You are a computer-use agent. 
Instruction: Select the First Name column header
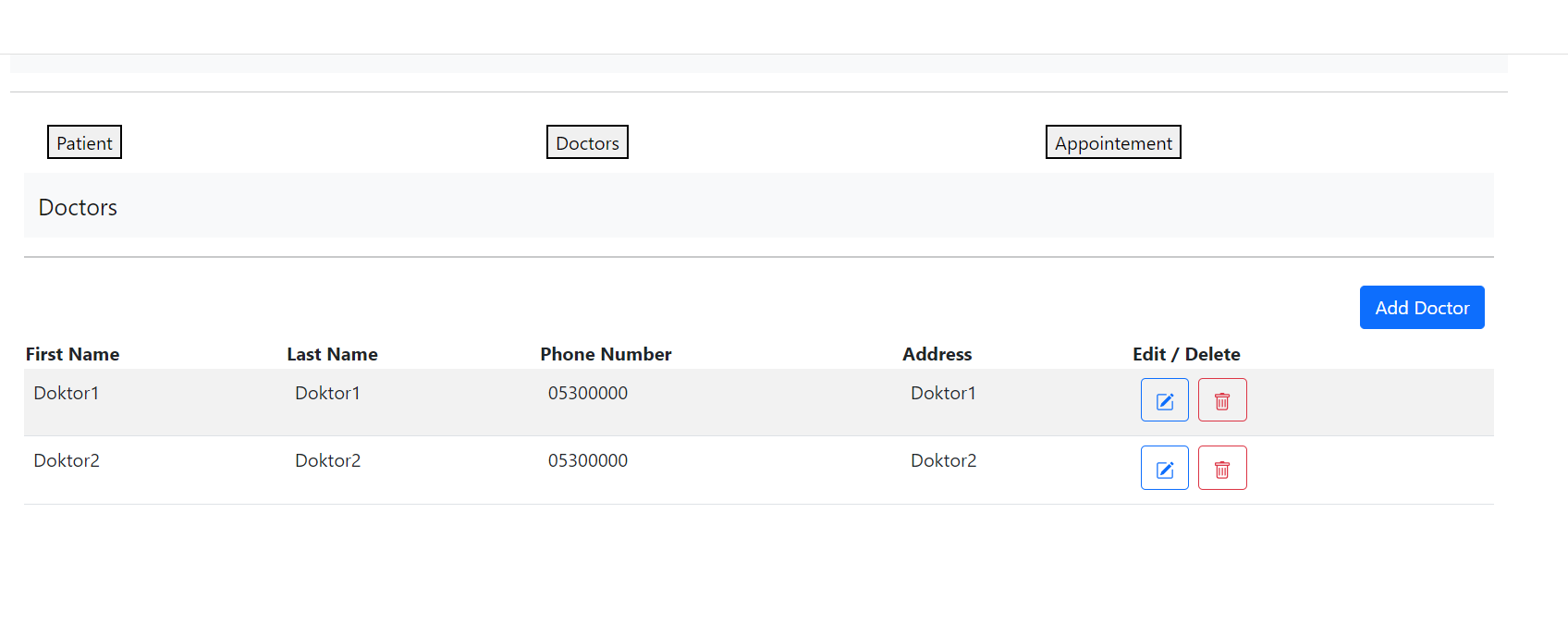(72, 354)
